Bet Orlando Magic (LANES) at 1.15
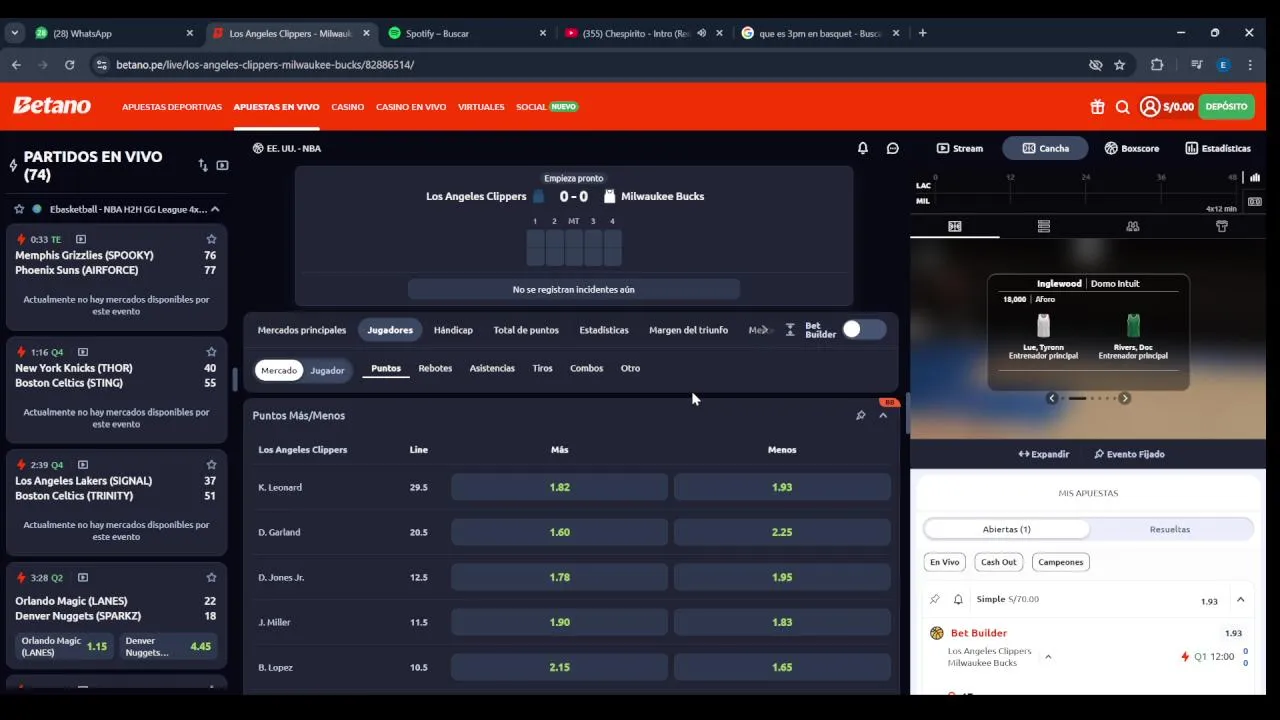Image resolution: width=1280 pixels, height=720 pixels. (64, 646)
